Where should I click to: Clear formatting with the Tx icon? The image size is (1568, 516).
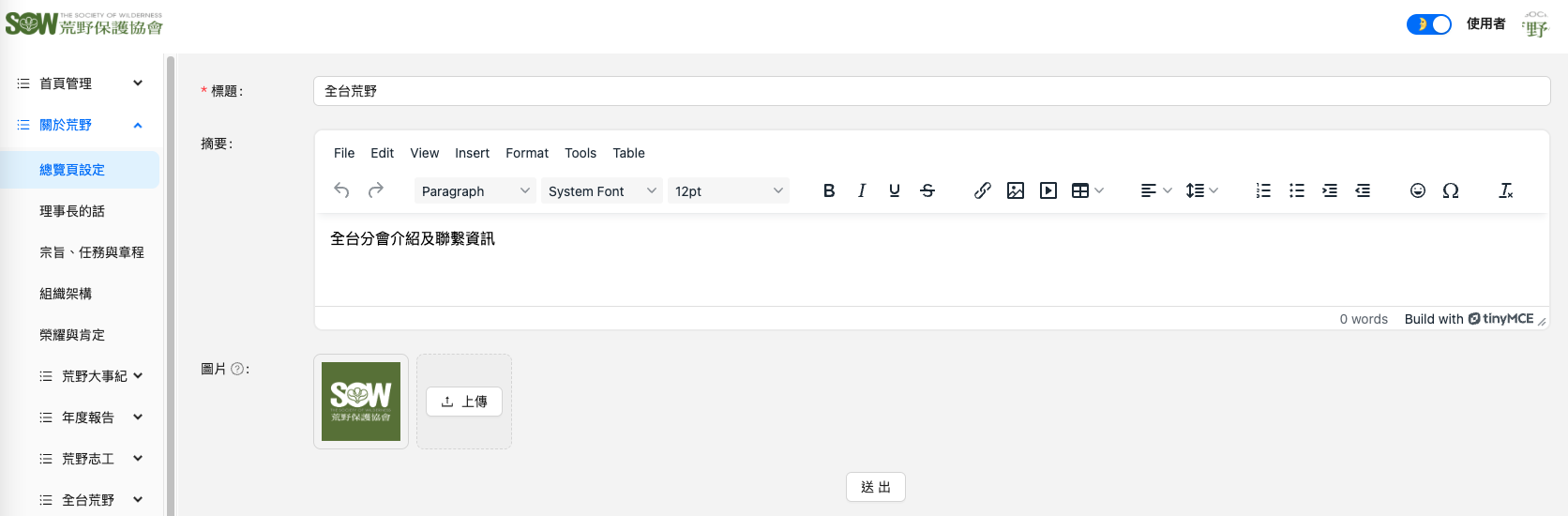coord(1506,190)
